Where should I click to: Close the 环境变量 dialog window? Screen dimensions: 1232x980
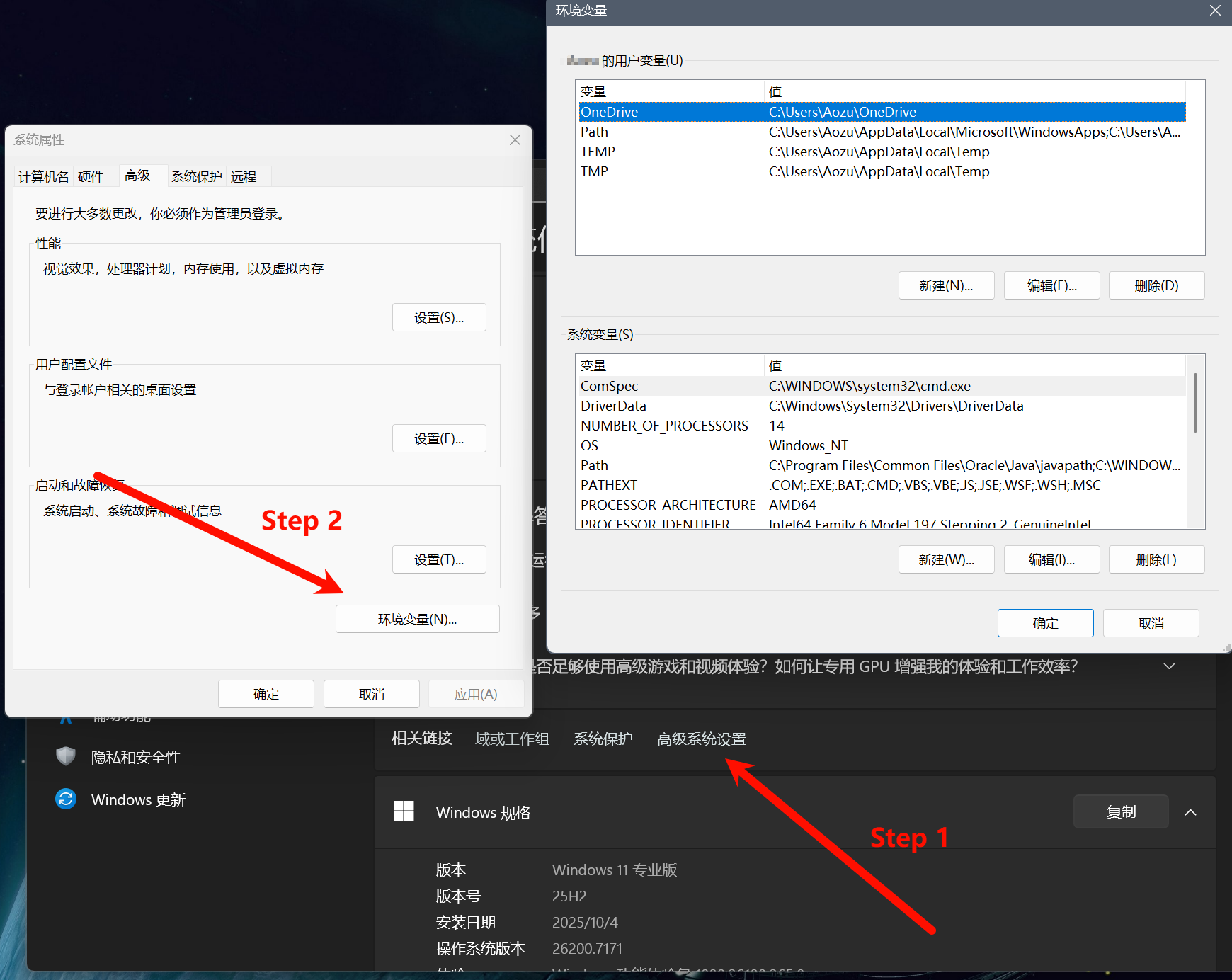coord(1215,11)
